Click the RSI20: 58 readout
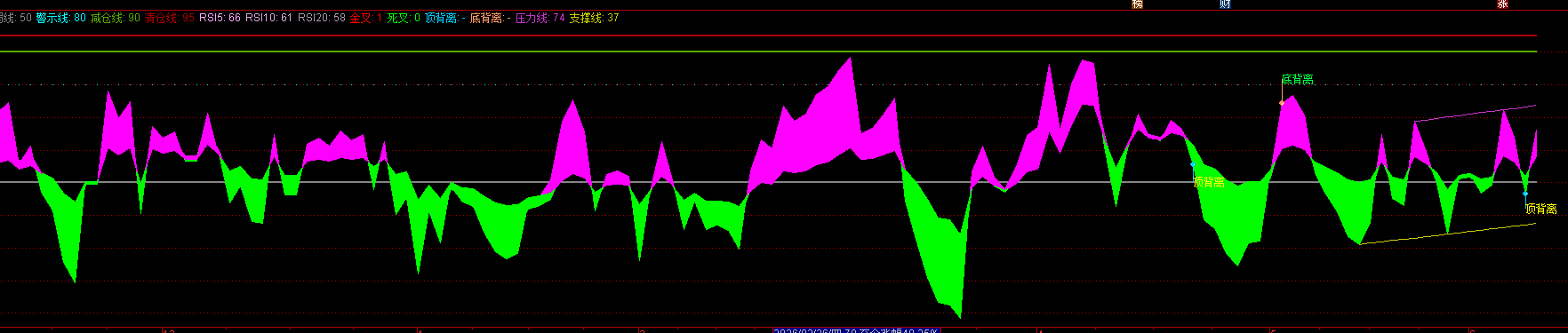The width and height of the screenshot is (1568, 333). 322,18
